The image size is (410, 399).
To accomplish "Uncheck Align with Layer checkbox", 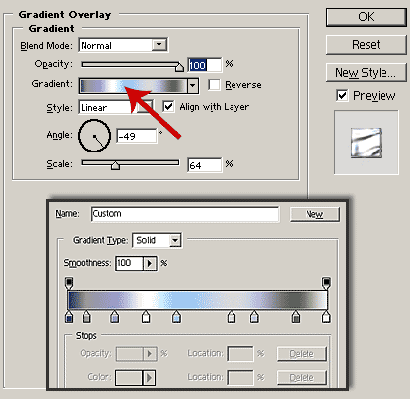I will [x=168, y=107].
